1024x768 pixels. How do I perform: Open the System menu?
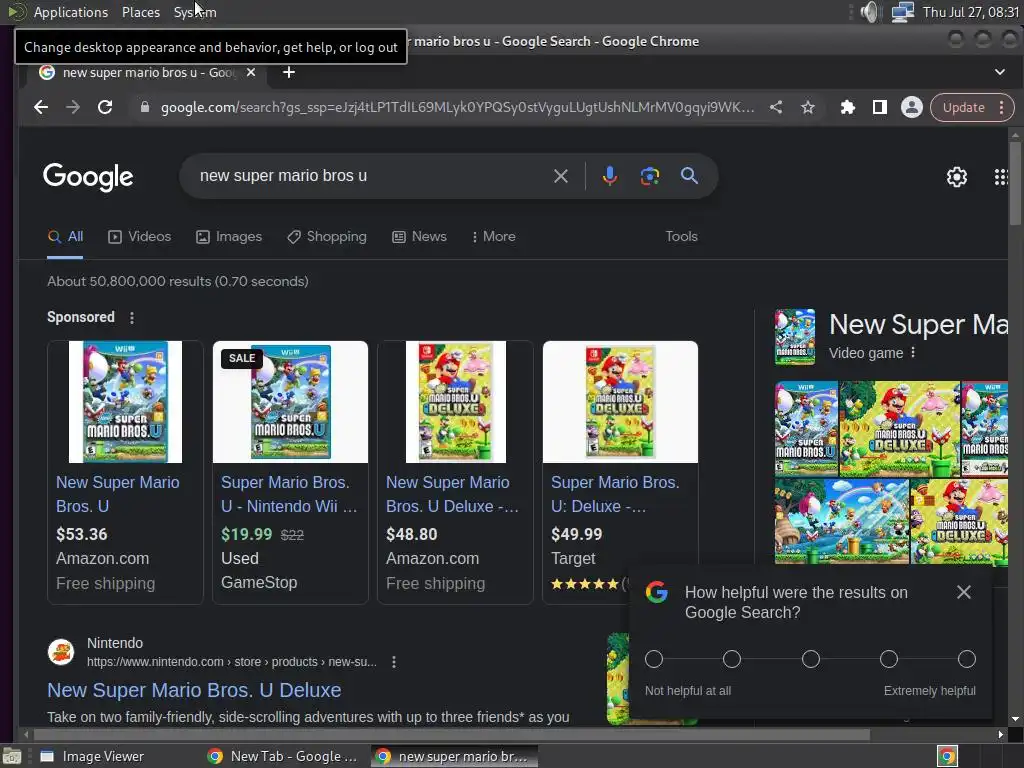195,12
